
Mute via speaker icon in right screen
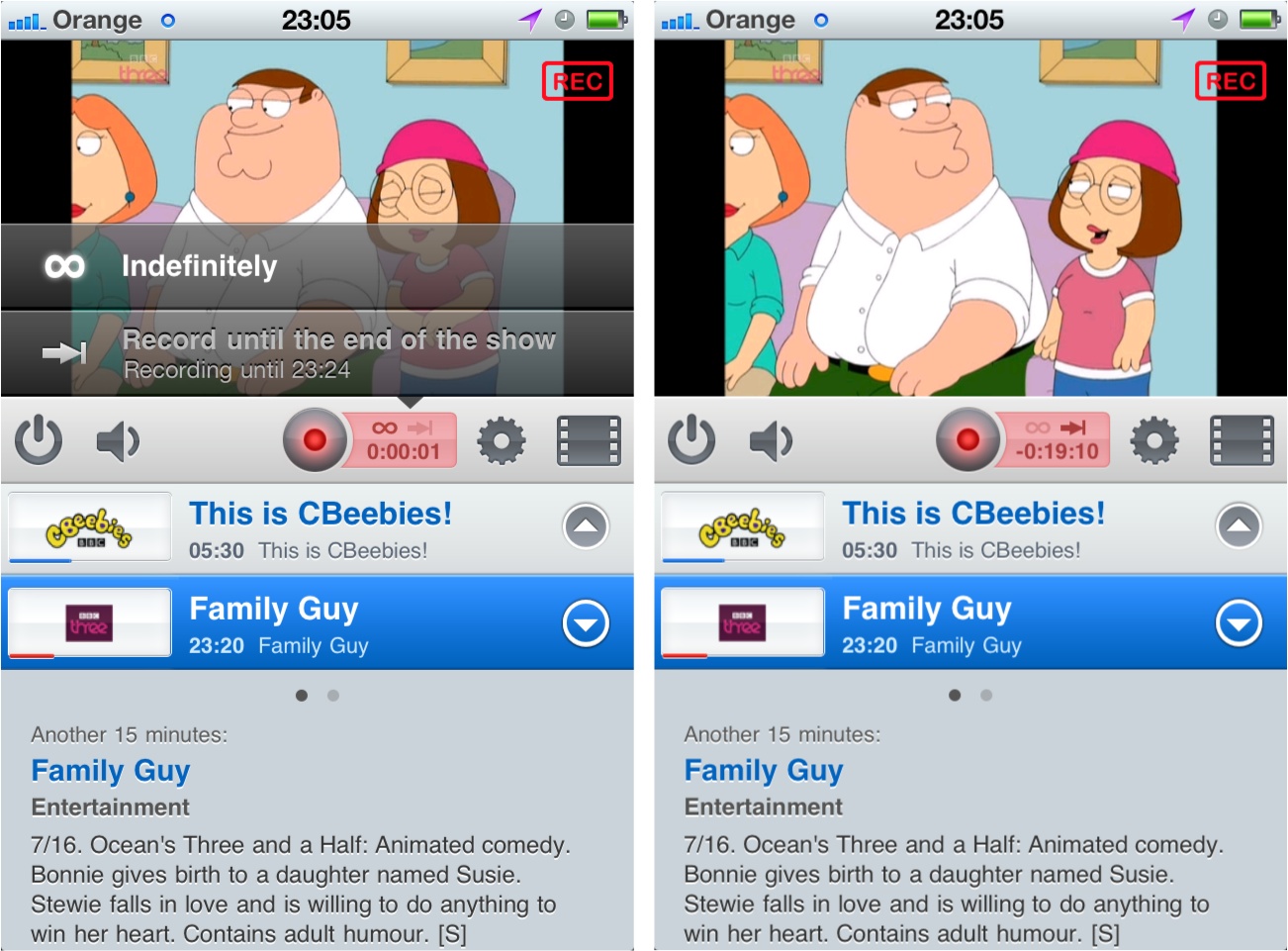771,441
